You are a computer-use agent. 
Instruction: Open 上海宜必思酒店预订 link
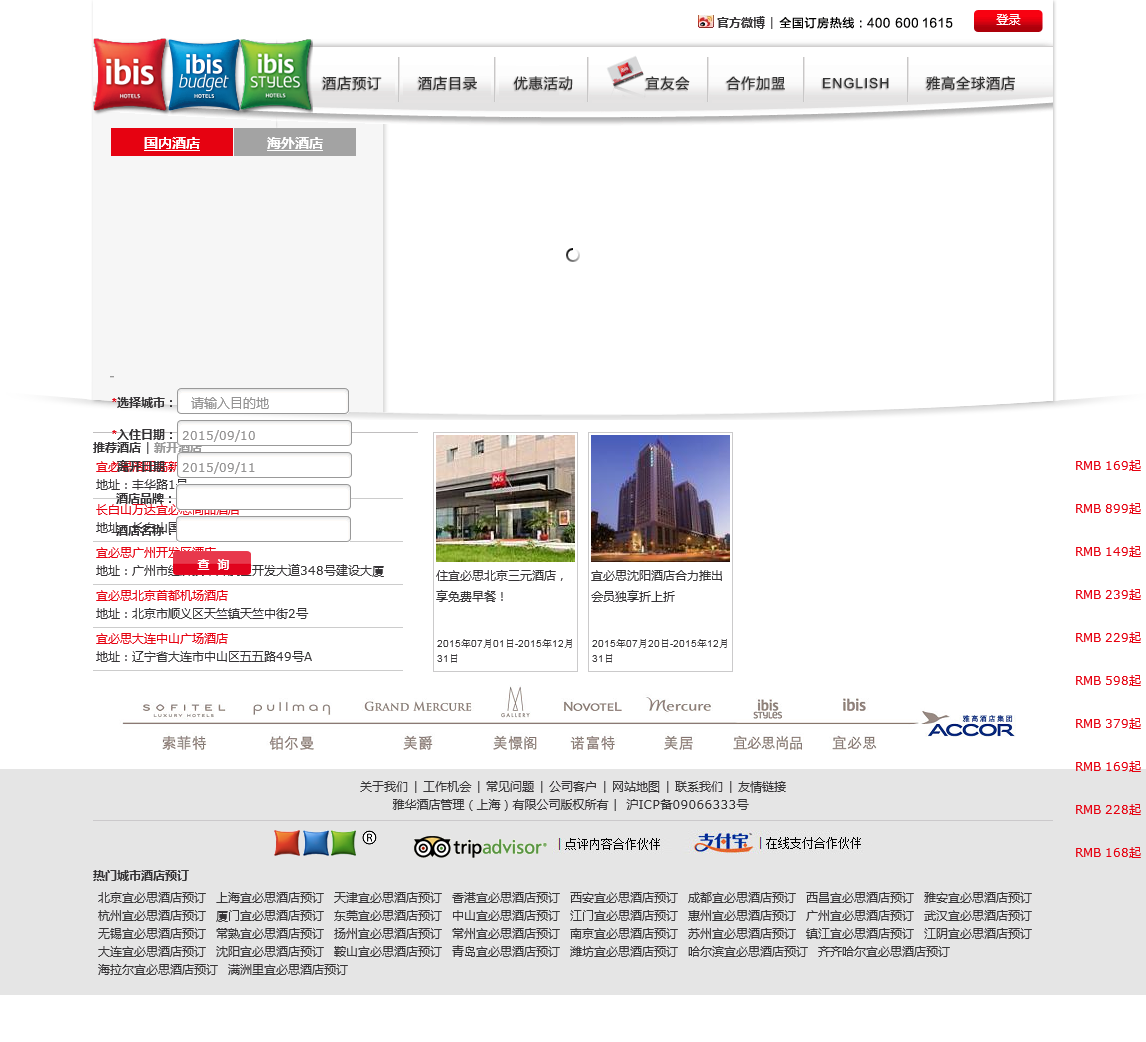coord(270,898)
